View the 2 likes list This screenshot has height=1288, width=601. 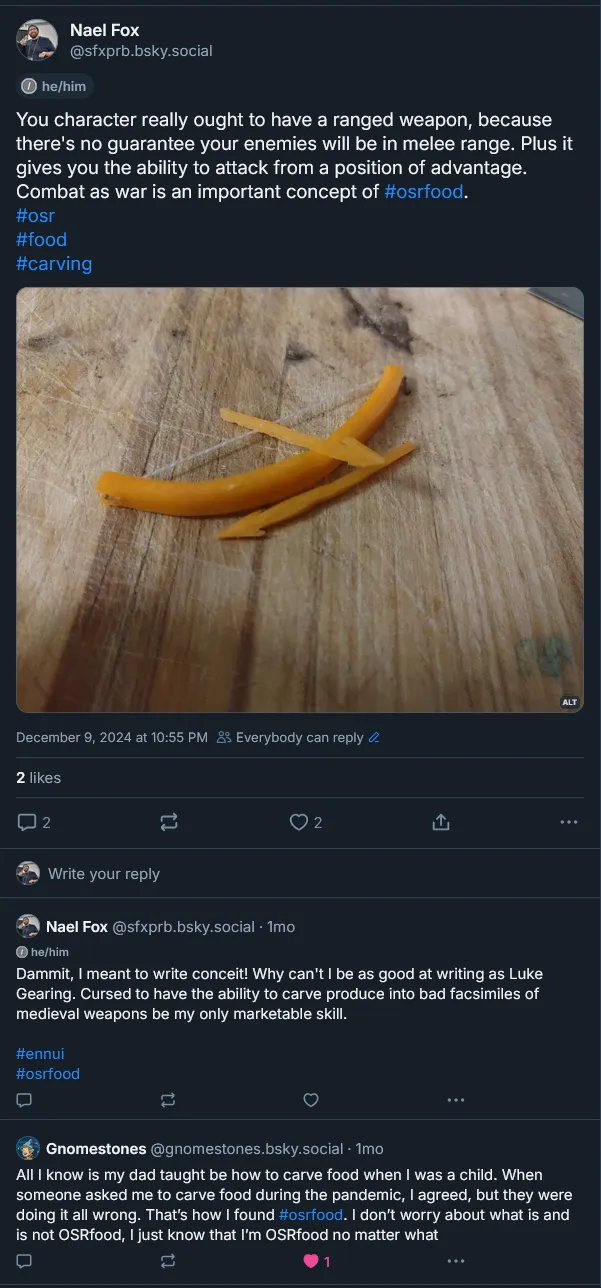[39, 778]
